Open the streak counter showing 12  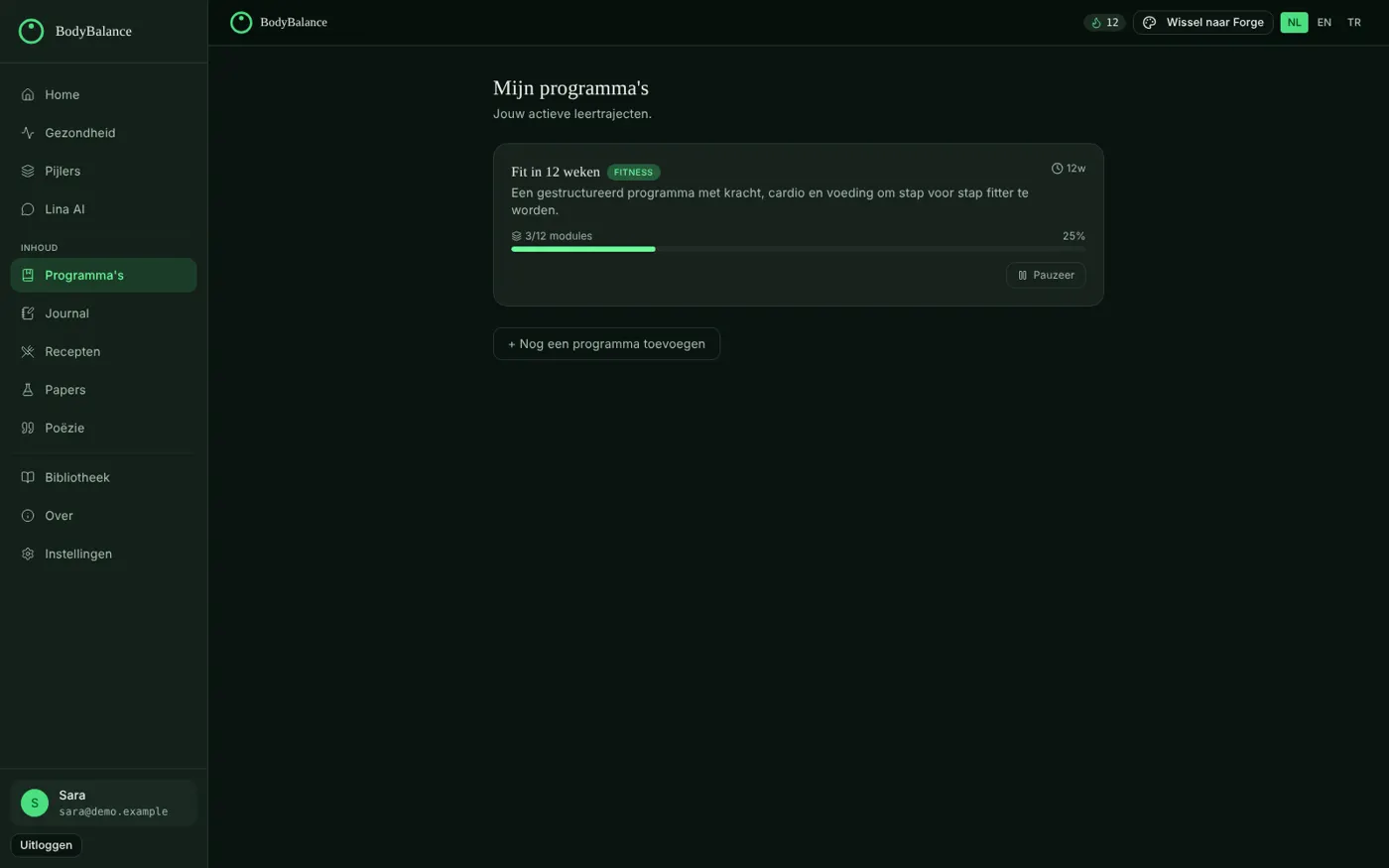(1104, 22)
